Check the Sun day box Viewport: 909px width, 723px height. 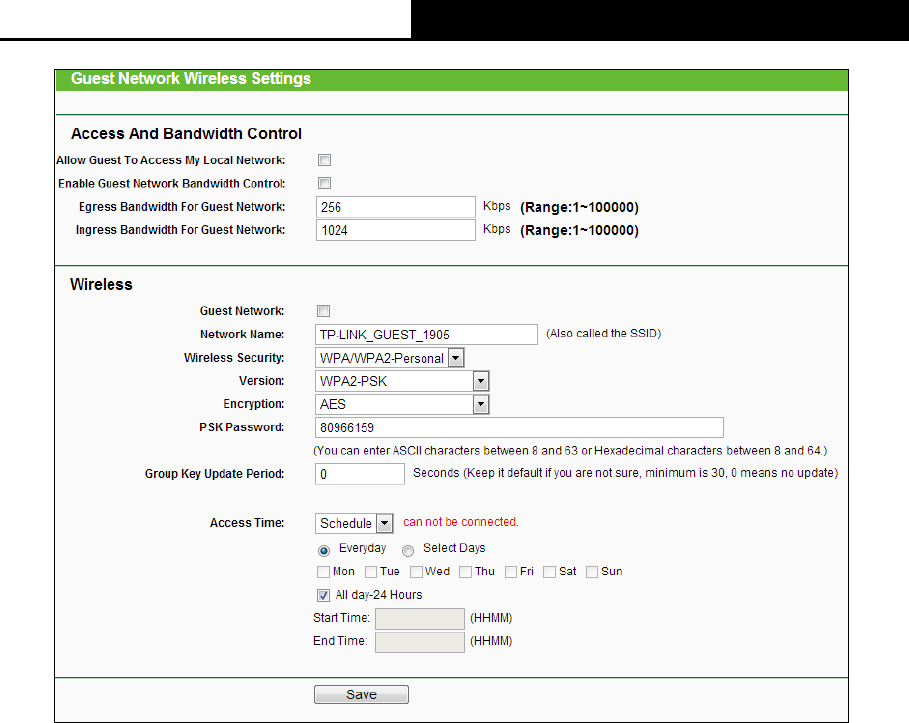pos(592,572)
